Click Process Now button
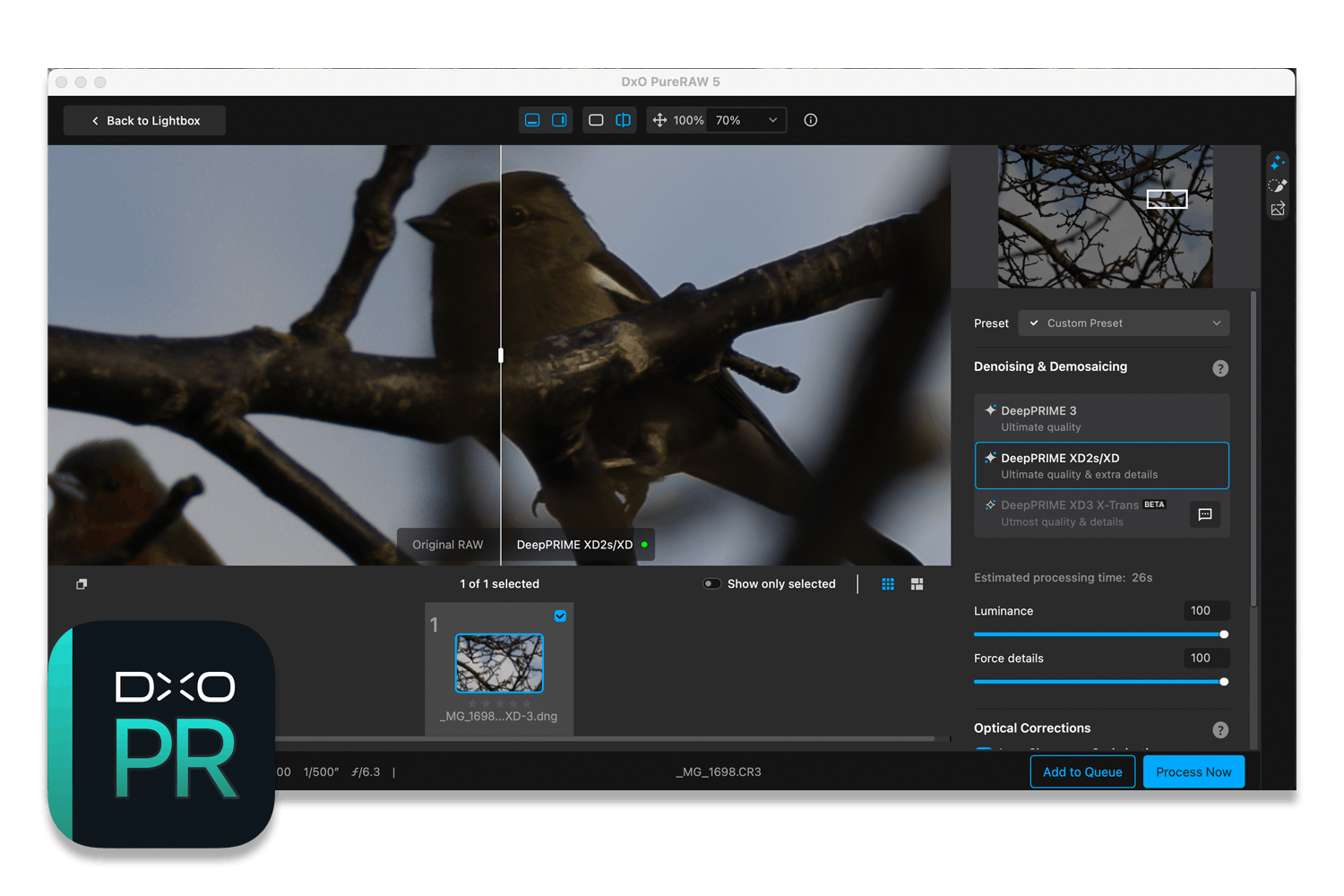The height and width of the screenshot is (896, 1344). (1193, 772)
